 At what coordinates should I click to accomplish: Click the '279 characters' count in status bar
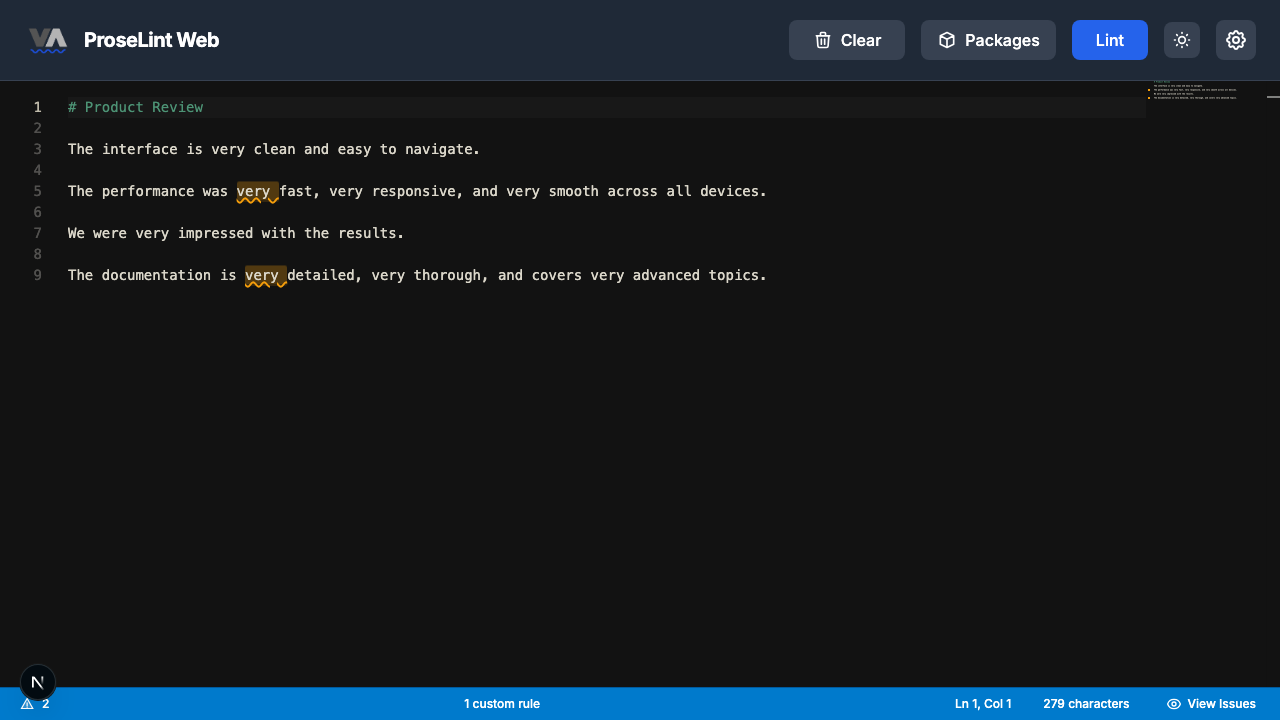click(1086, 704)
